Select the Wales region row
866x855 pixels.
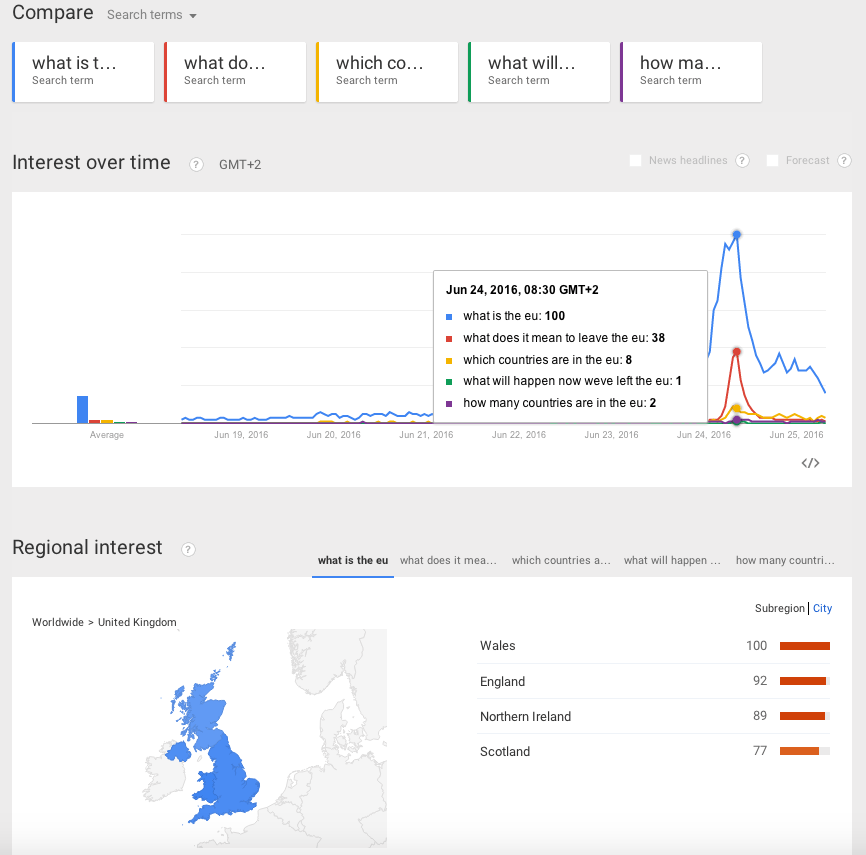tap(498, 646)
